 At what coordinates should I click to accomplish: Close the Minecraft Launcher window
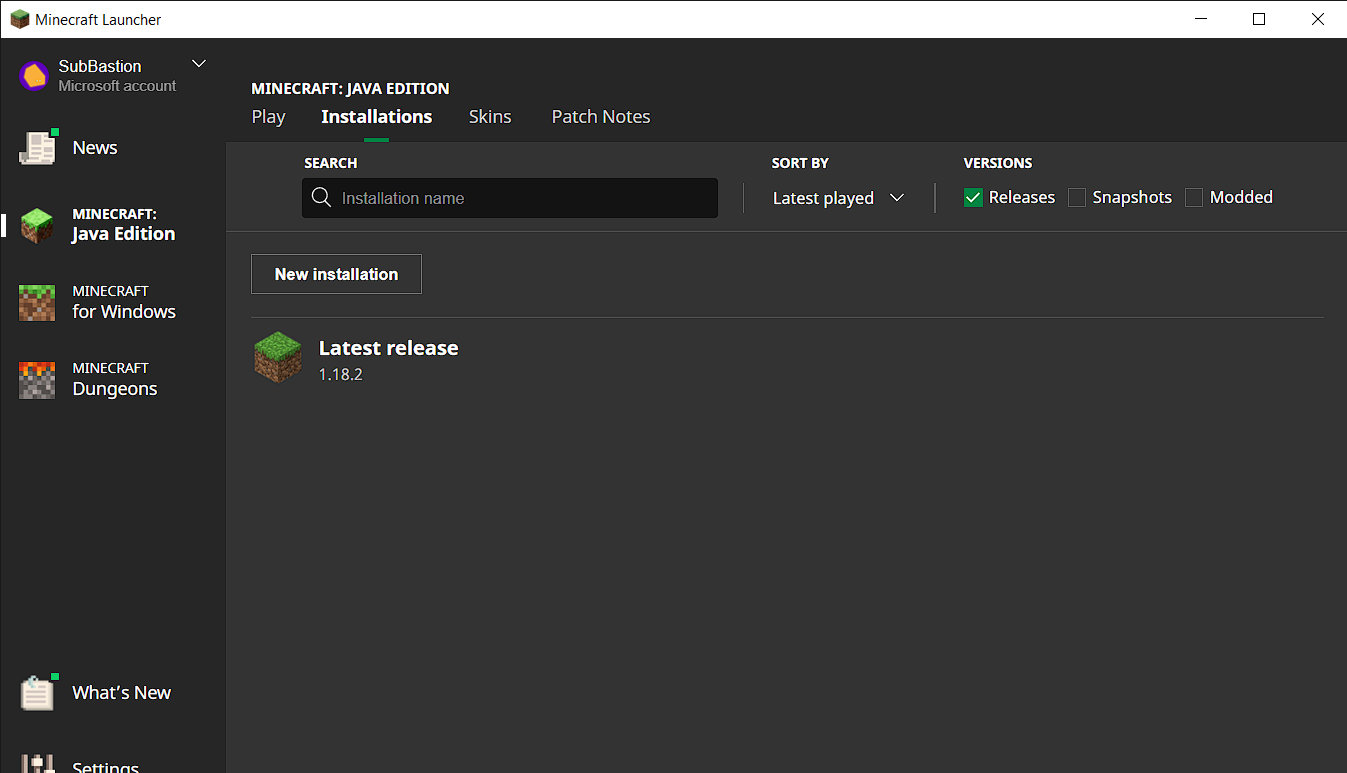tap(1317, 19)
